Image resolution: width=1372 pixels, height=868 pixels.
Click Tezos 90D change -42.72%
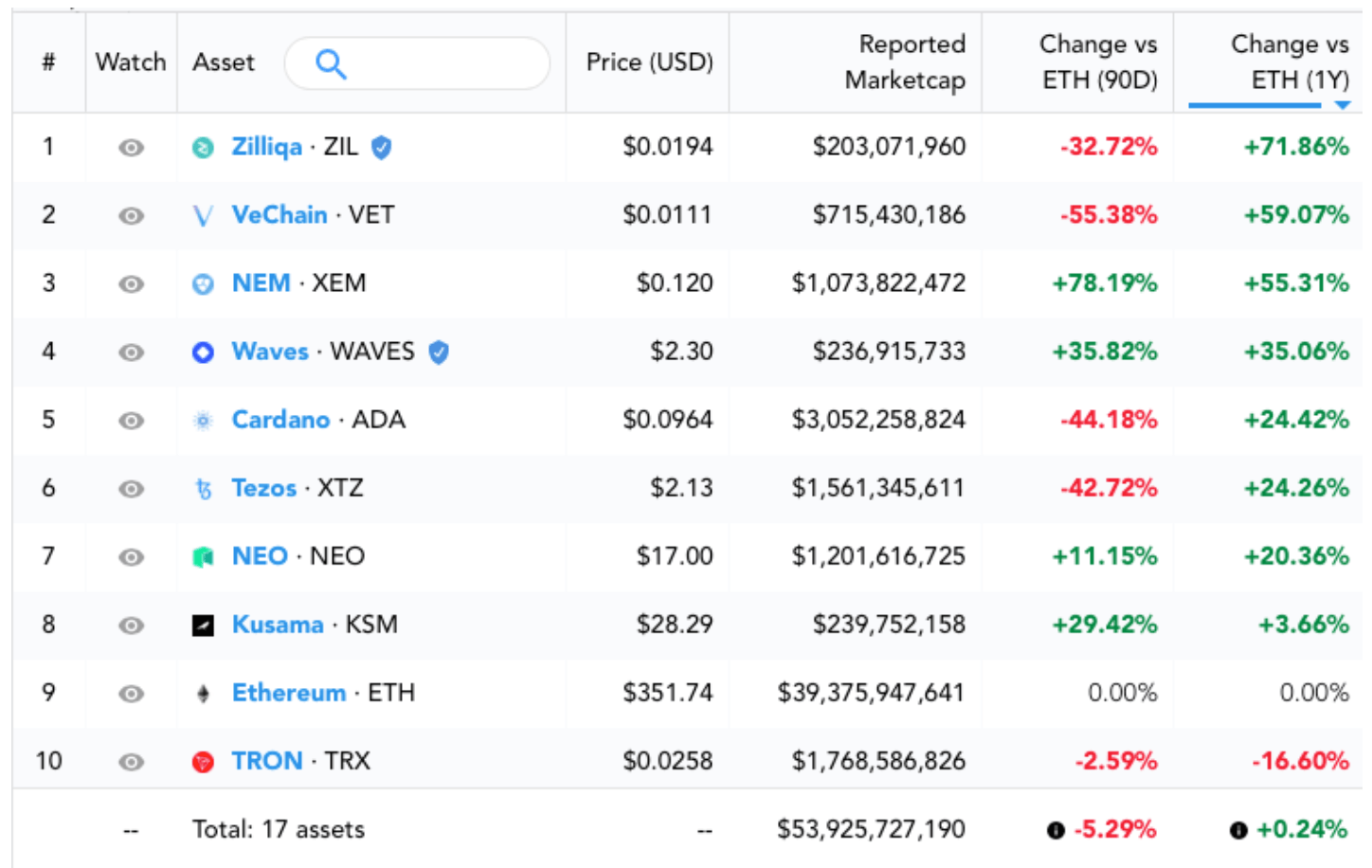point(1109,488)
